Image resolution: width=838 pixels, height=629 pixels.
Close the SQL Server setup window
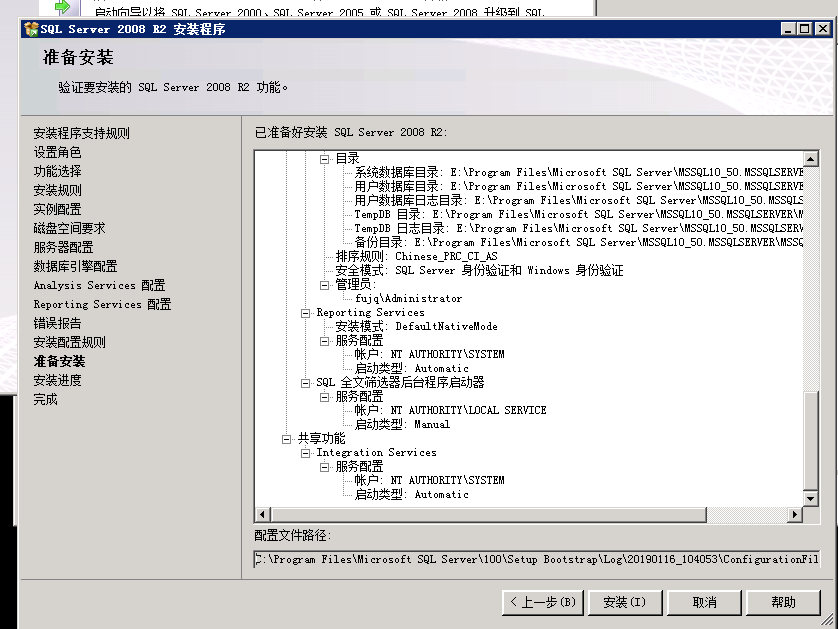pos(823,29)
